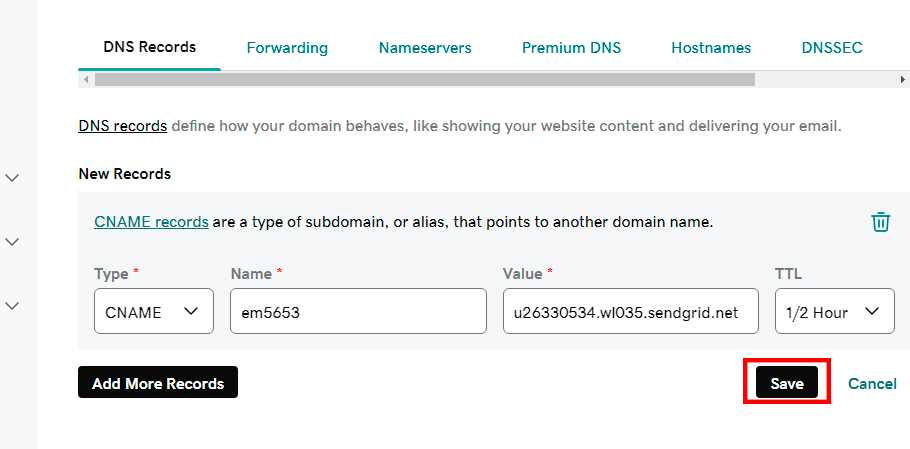Open the Forwarding tab
Screen dimensions: 910x449
[x=287, y=48]
